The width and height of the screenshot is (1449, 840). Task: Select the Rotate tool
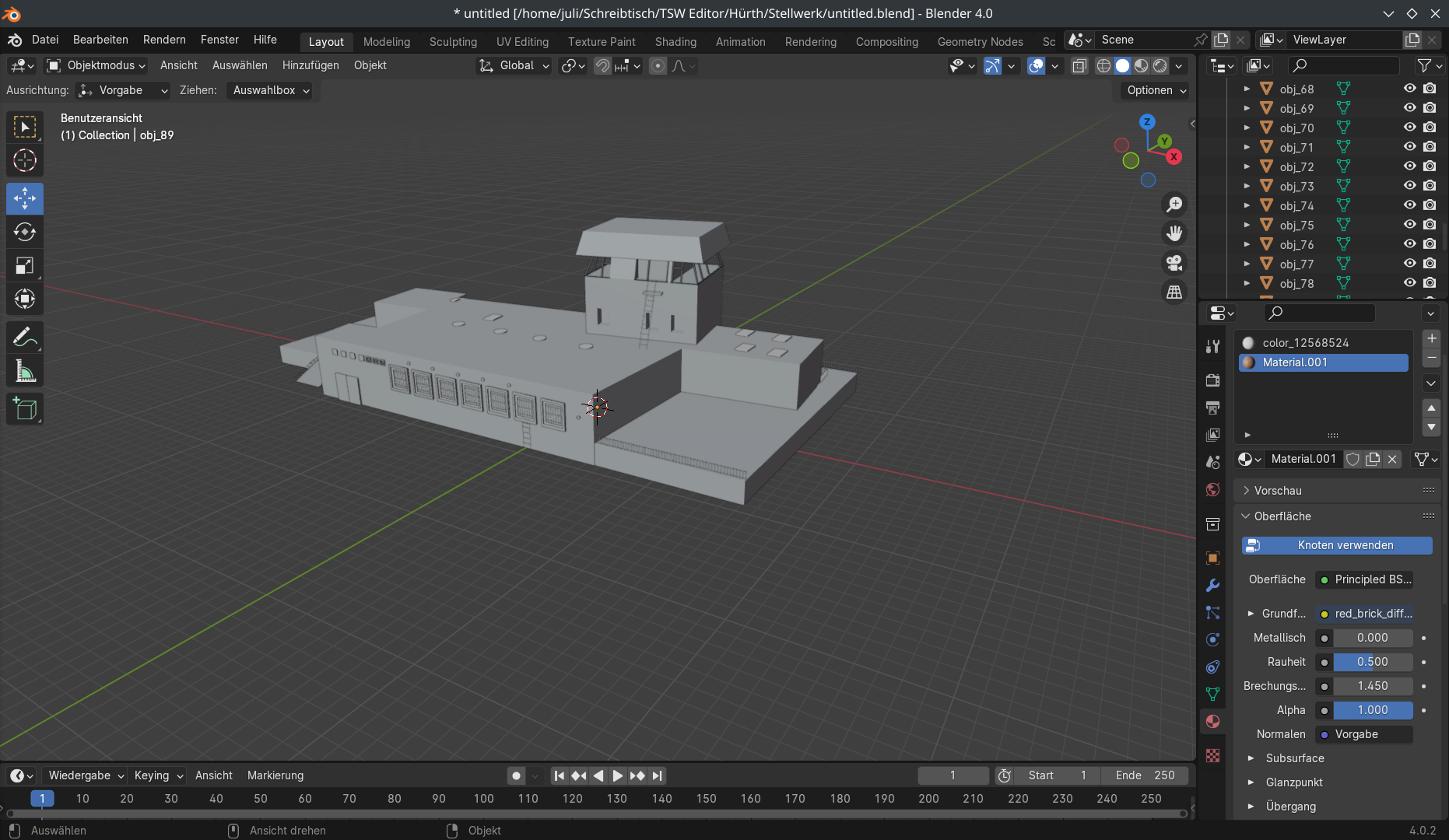point(25,232)
